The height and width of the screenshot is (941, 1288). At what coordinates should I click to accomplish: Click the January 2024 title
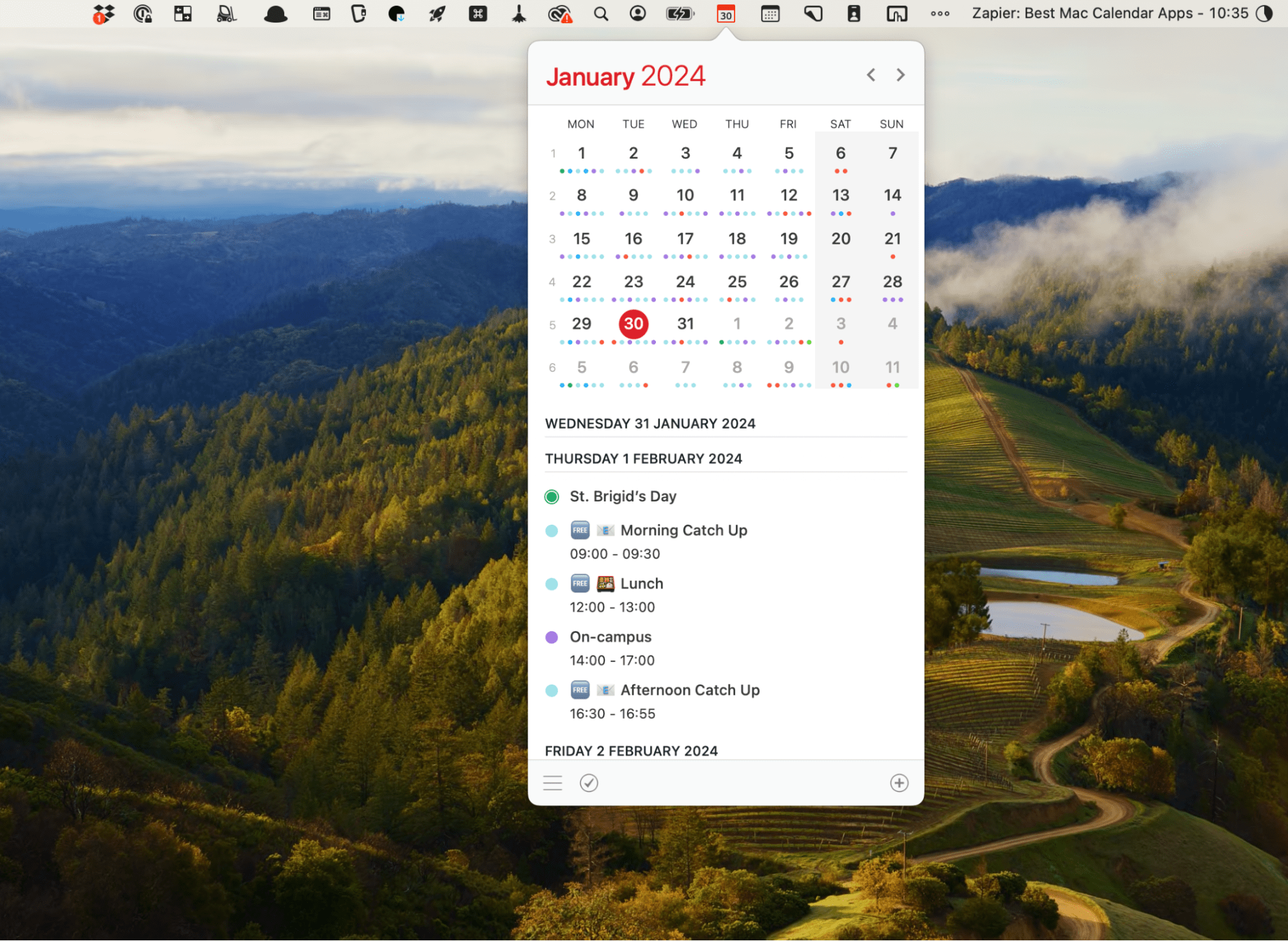(625, 76)
